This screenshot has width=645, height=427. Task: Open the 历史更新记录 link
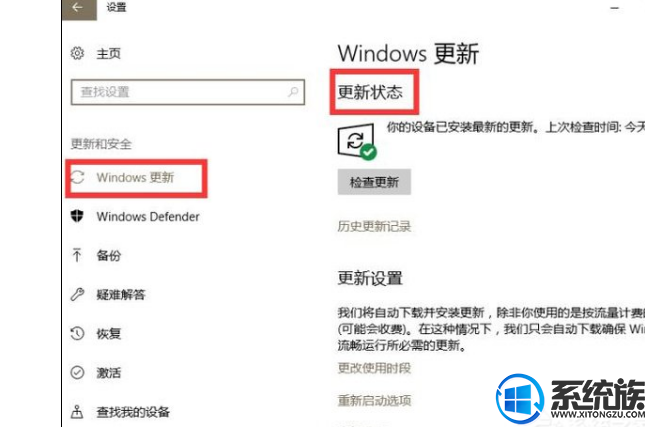374,226
